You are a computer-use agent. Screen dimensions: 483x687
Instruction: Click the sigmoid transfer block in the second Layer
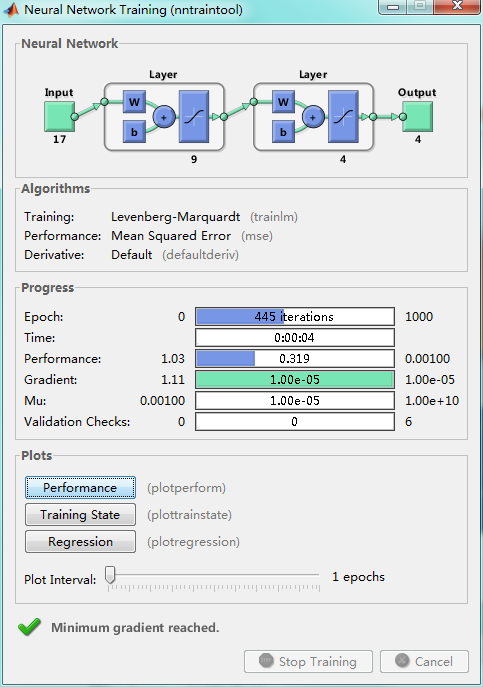point(343,117)
